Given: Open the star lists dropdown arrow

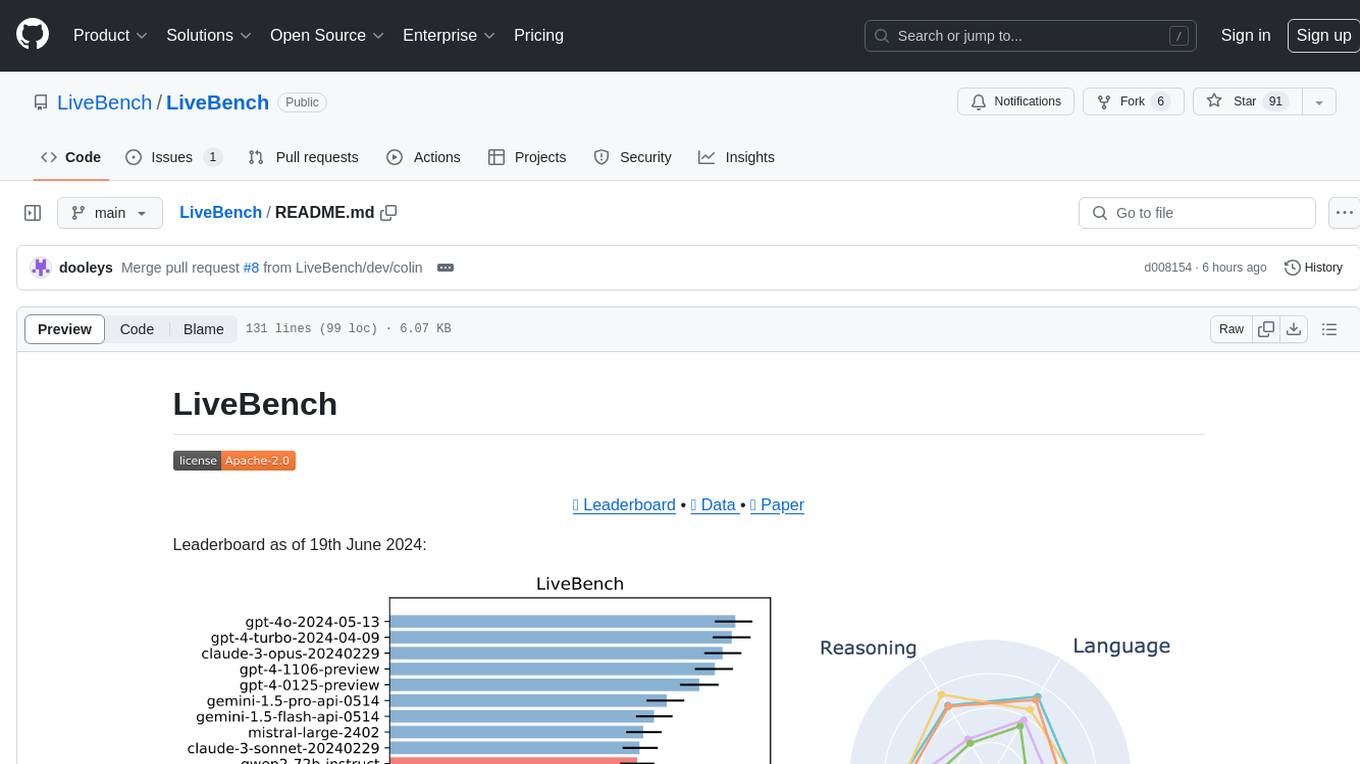Looking at the screenshot, I should tap(1319, 102).
